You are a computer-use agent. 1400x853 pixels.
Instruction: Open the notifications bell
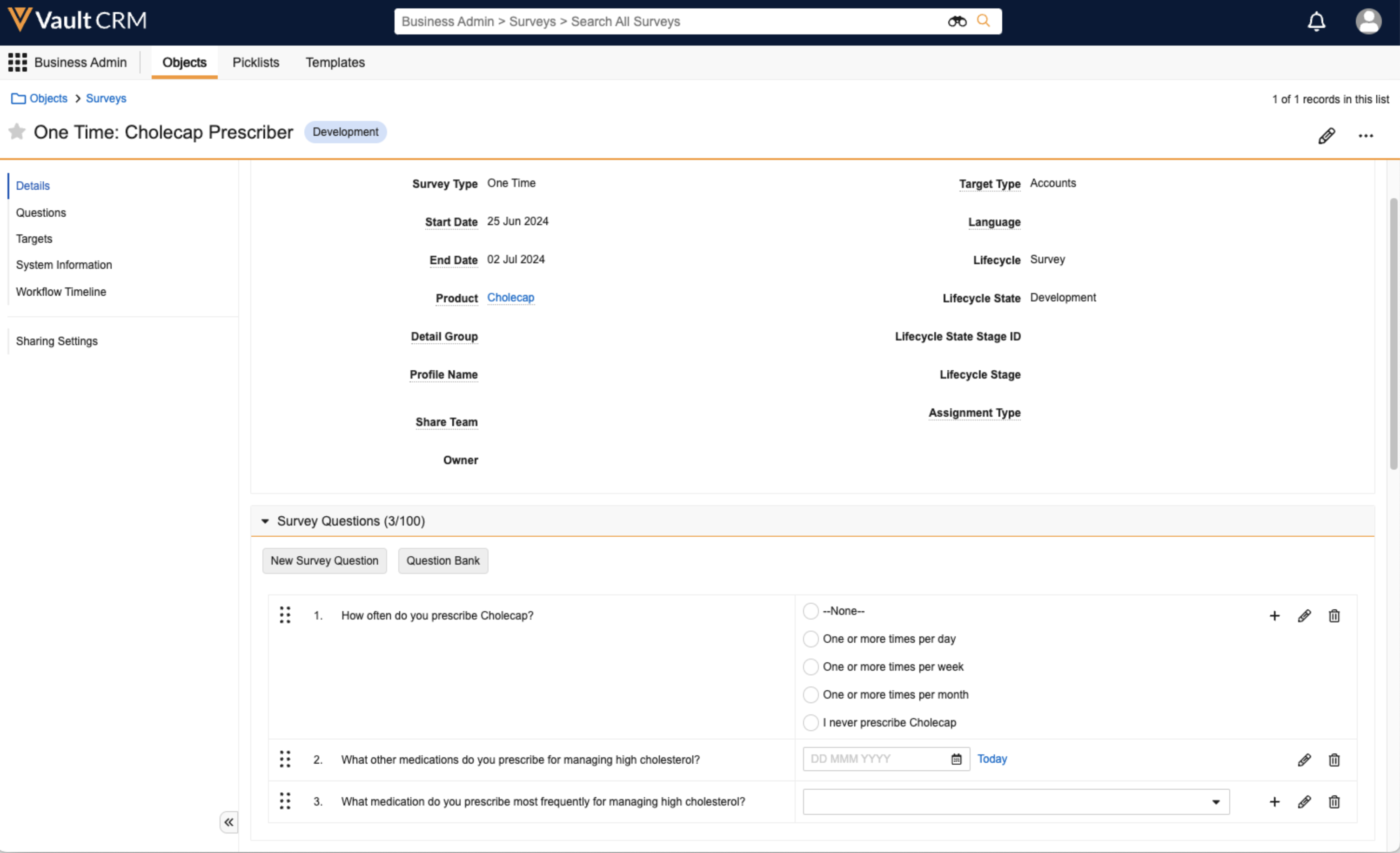1316,21
